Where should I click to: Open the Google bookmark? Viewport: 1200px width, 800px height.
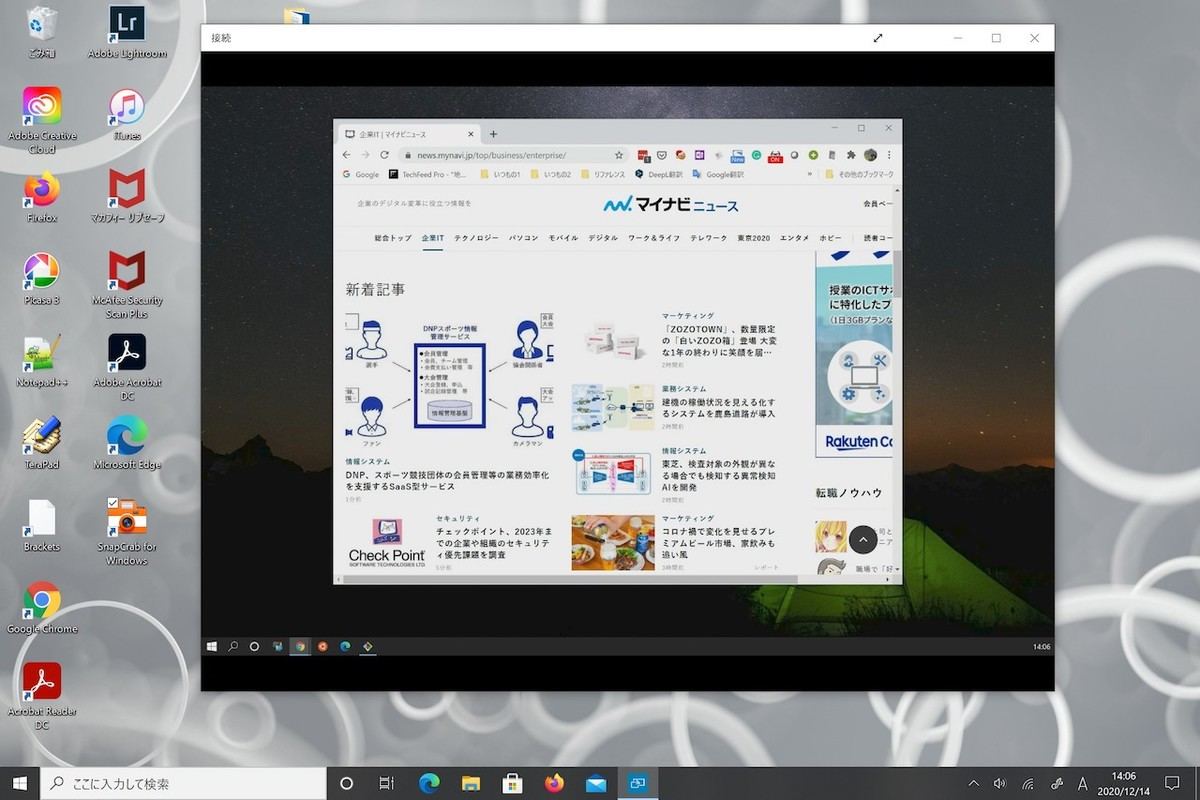coord(360,174)
